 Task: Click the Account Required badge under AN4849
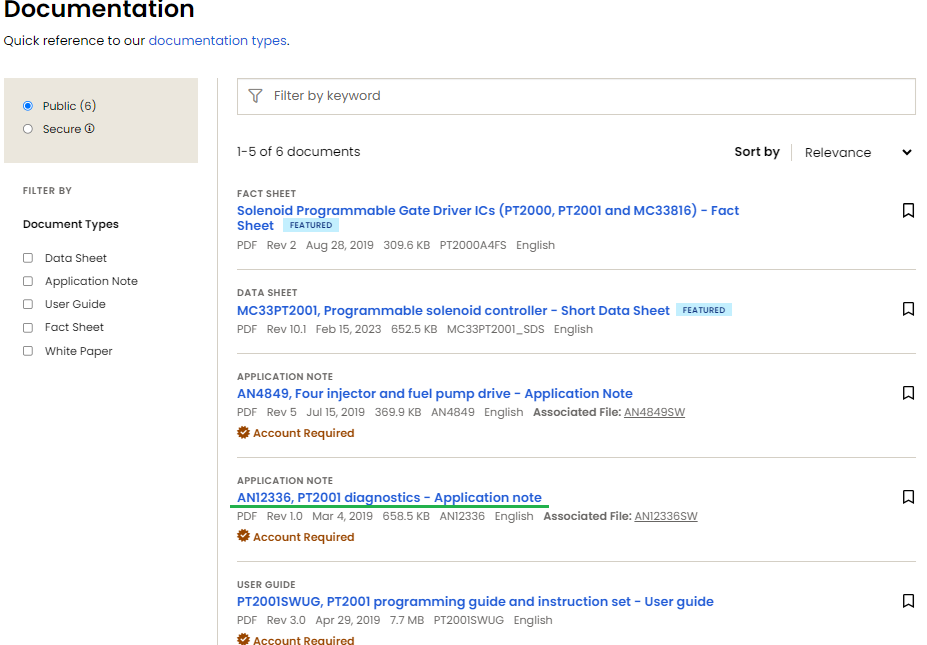pyautogui.click(x=296, y=432)
